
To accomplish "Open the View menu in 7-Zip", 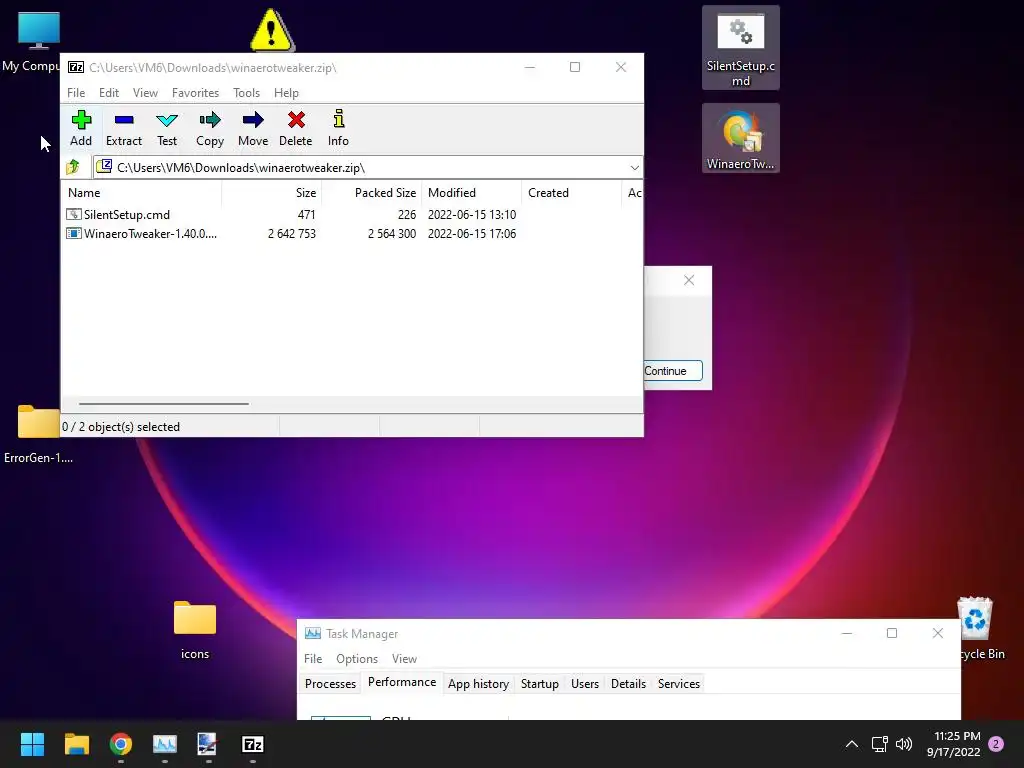I will click(x=145, y=93).
